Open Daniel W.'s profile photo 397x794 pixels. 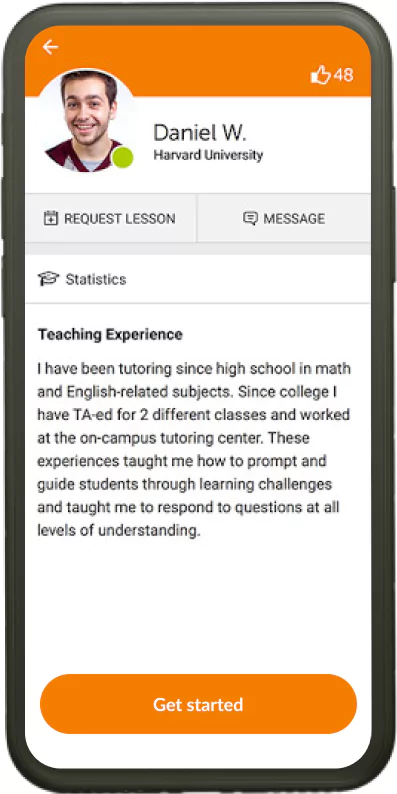[x=87, y=121]
